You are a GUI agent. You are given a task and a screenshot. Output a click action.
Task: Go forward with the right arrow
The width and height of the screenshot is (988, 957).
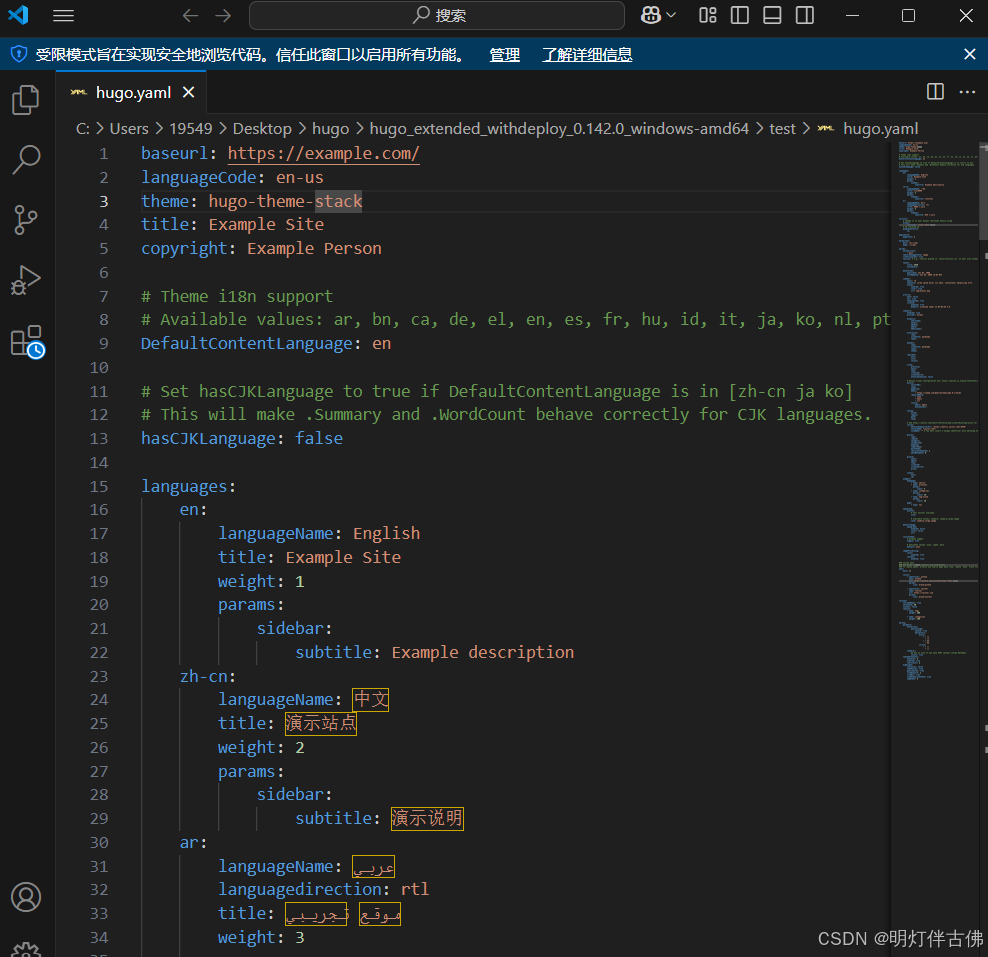coord(223,16)
